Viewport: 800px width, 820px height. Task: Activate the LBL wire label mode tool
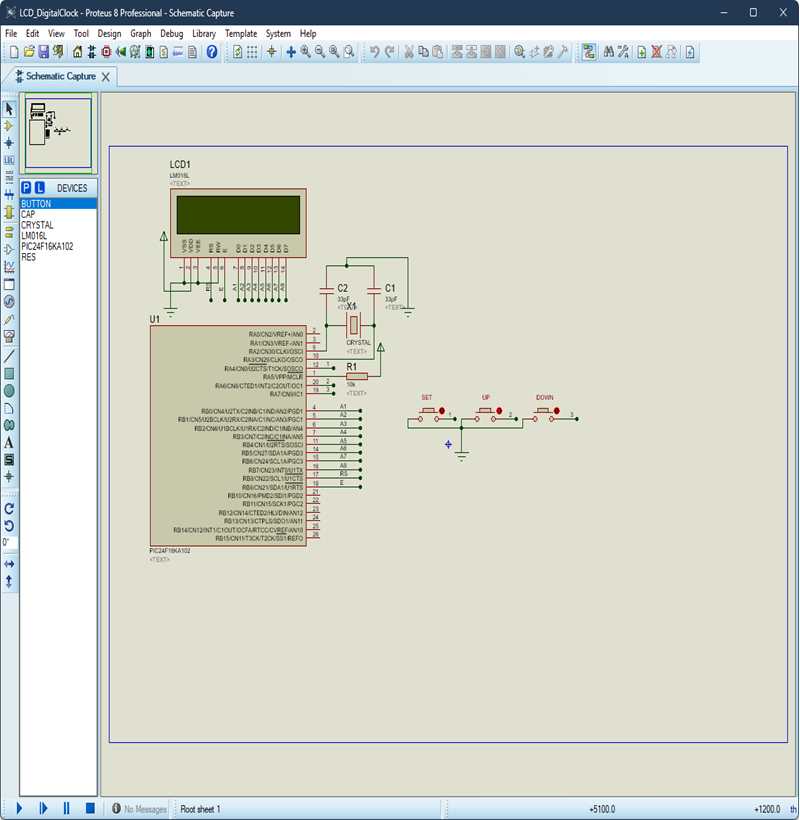pos(10,160)
